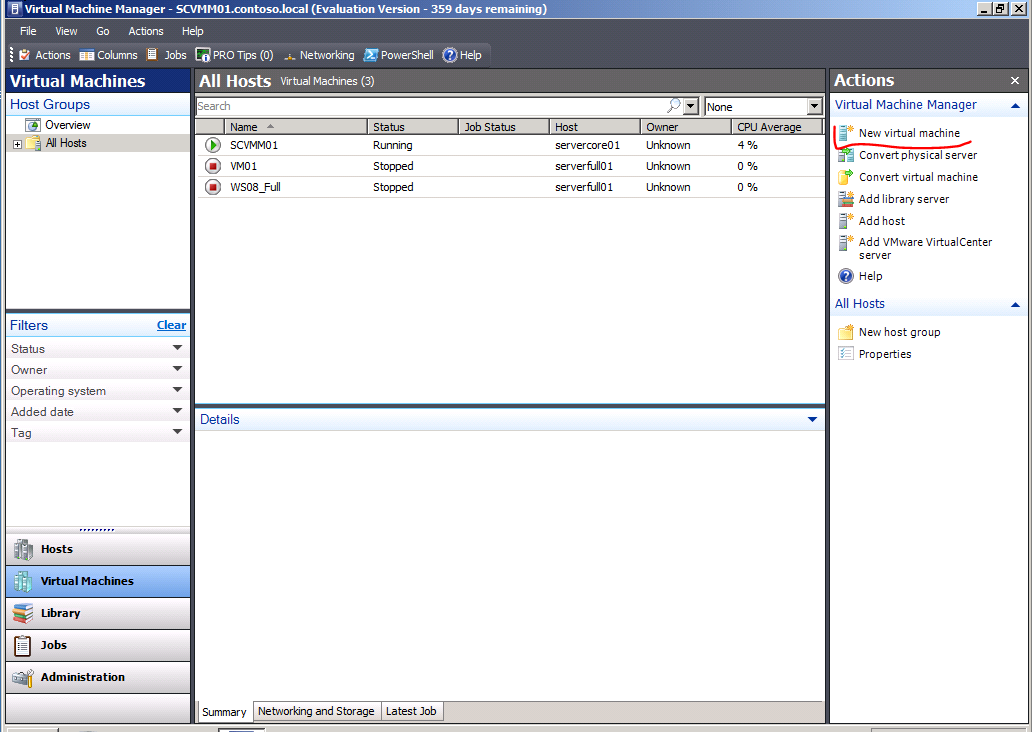Sort by the Job Status column header
The image size is (1032, 732).
tap(504, 127)
